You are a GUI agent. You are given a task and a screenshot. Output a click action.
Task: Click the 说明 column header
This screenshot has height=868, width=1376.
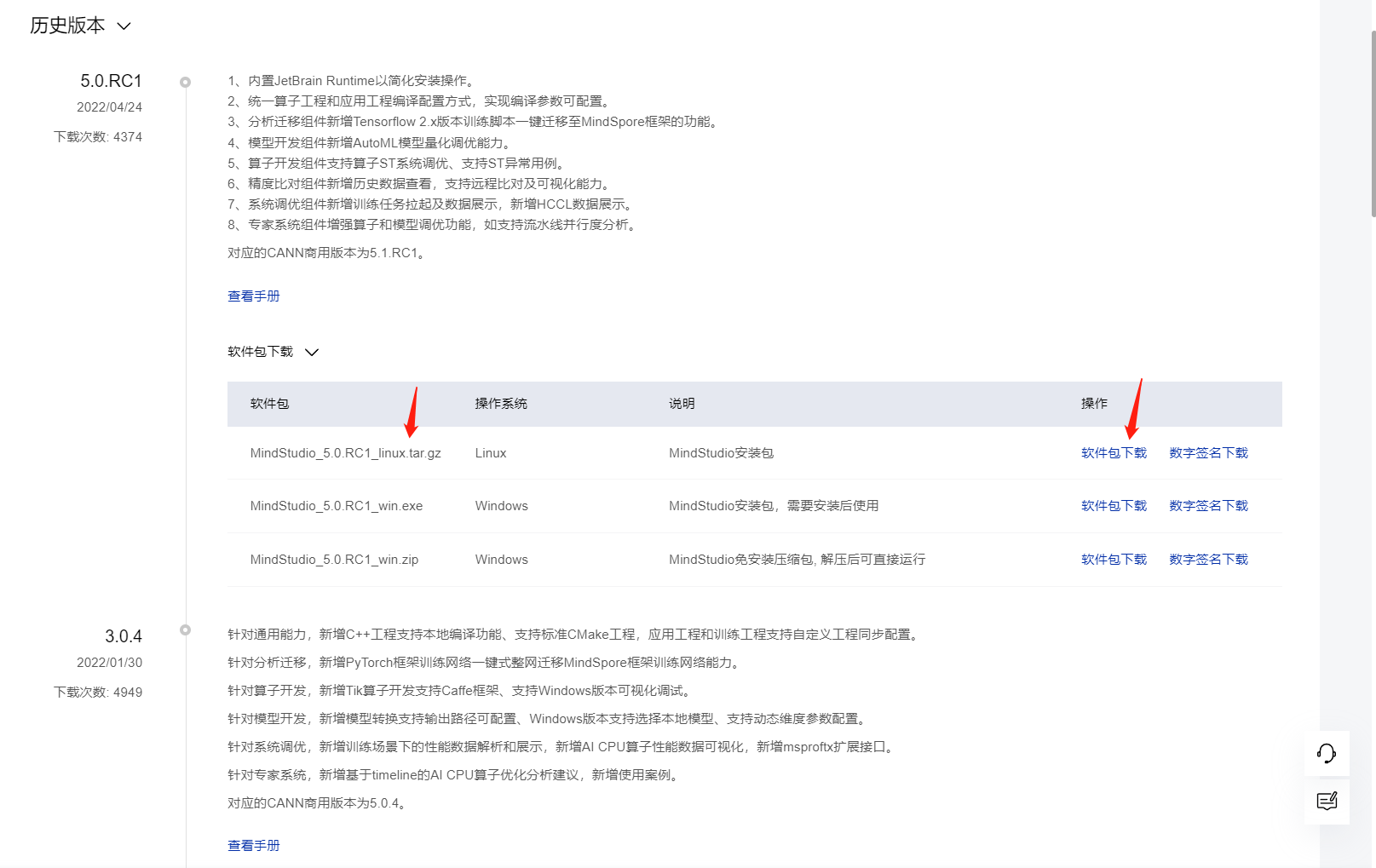pyautogui.click(x=682, y=404)
